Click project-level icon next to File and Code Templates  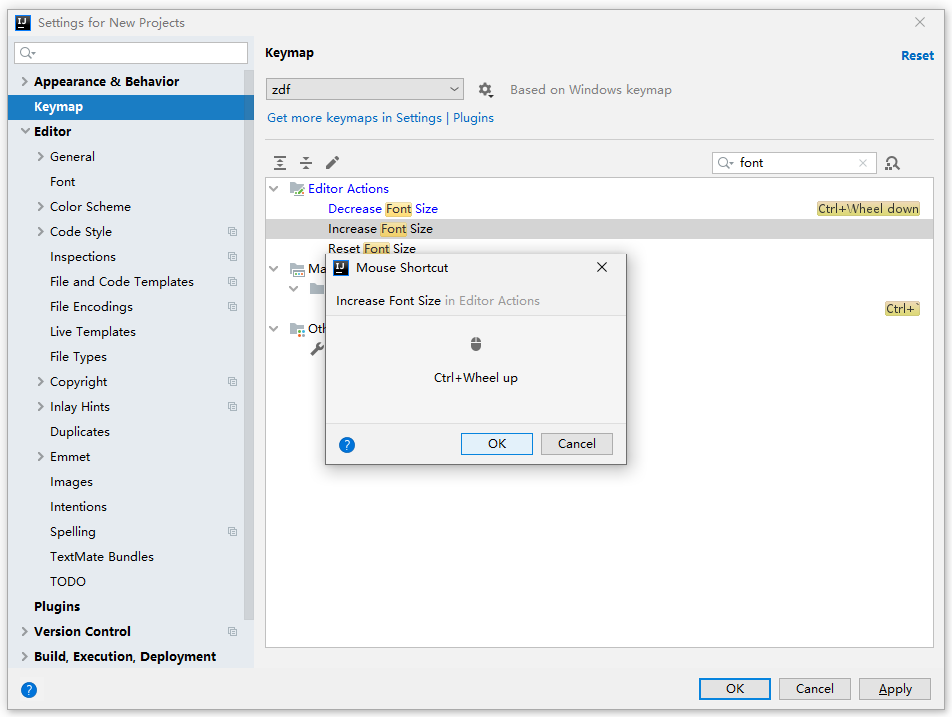tap(233, 281)
